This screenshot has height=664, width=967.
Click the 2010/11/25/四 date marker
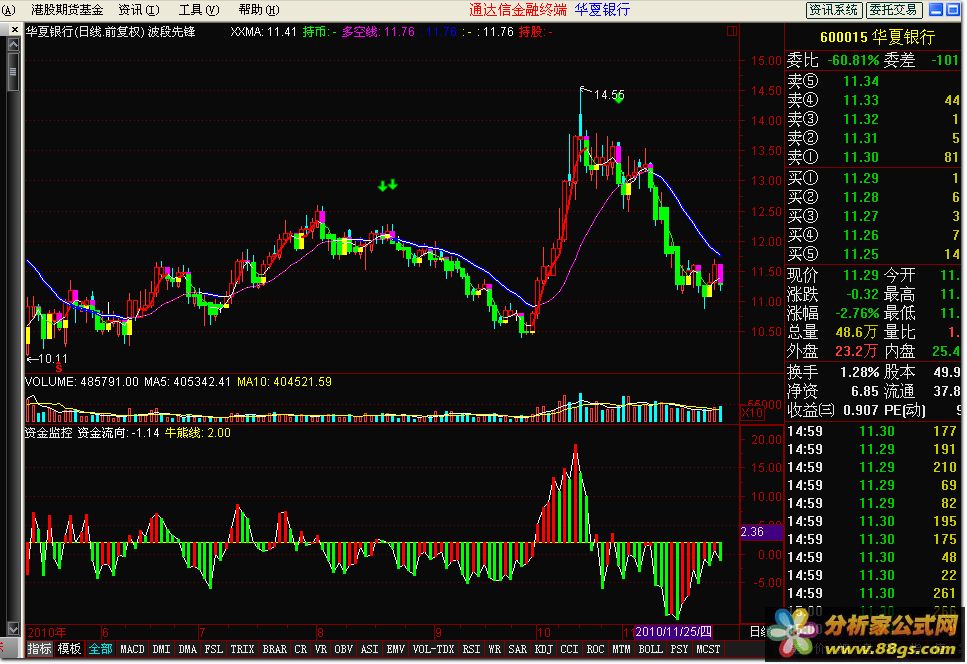(x=673, y=632)
